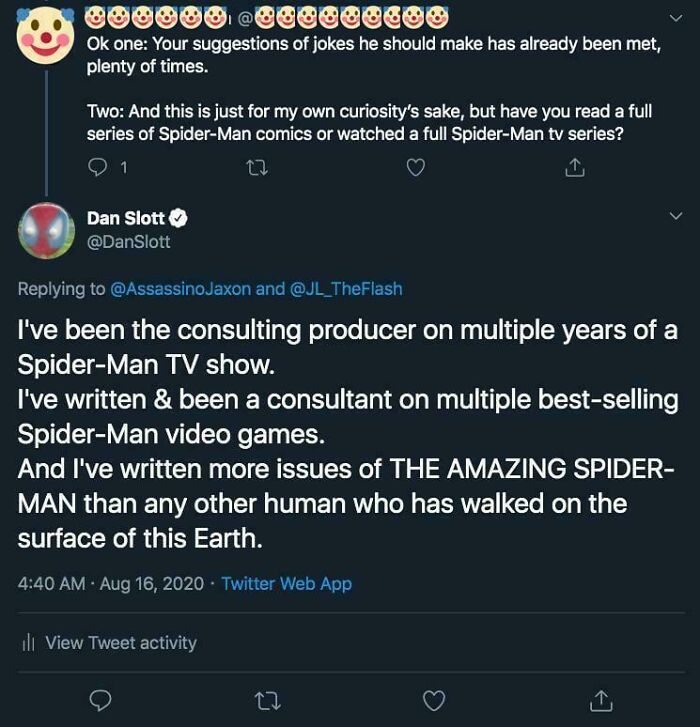
Task: Like the clown-avatar user's tweet
Action: (415, 169)
